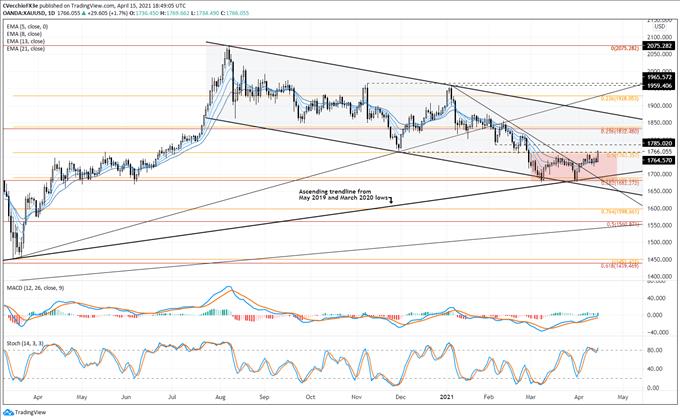The height and width of the screenshot is (420, 680).
Task: Open the MACD (12, 26, close, 9) legend
Action: [x=42, y=291]
